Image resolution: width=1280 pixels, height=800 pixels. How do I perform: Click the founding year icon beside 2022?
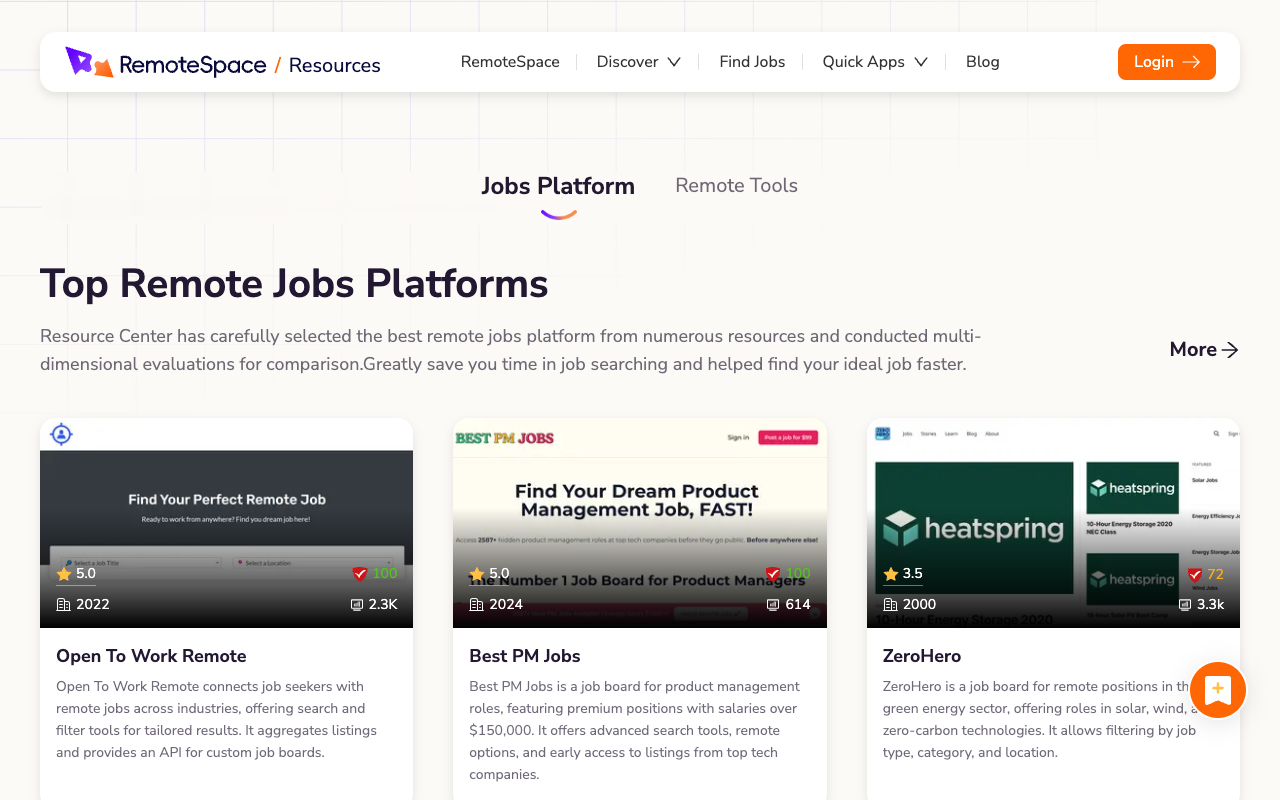64,604
